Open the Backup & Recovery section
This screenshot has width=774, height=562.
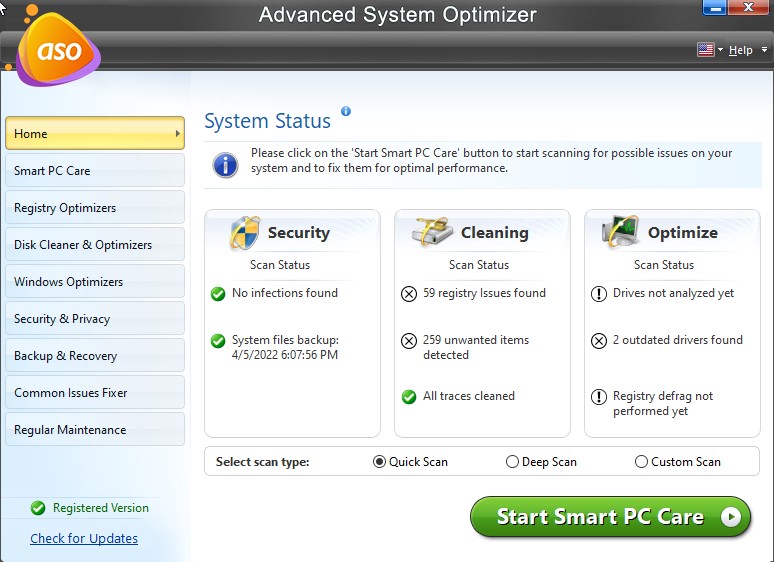[x=95, y=355]
